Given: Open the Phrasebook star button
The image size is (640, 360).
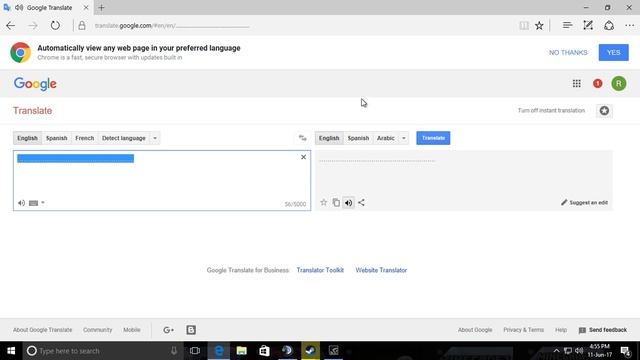Looking at the screenshot, I should coord(604,111).
